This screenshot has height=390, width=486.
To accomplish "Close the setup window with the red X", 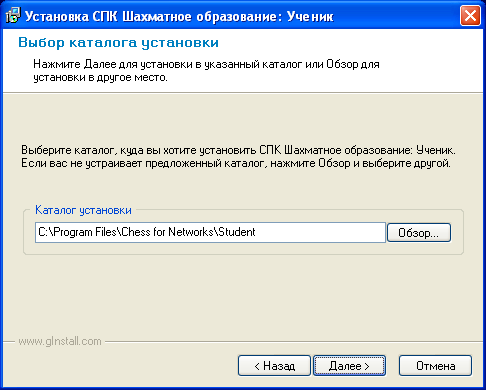I will pyautogui.click(x=470, y=16).
